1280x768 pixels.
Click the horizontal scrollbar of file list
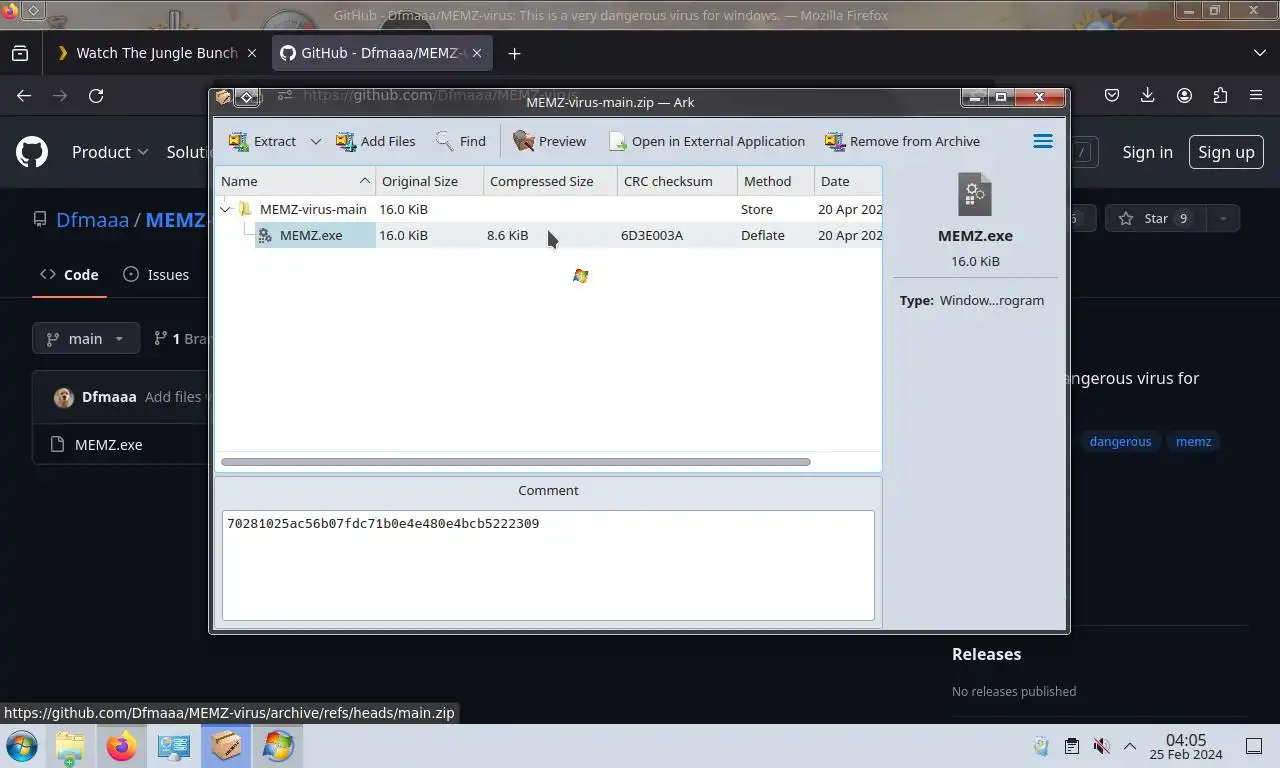(x=515, y=461)
